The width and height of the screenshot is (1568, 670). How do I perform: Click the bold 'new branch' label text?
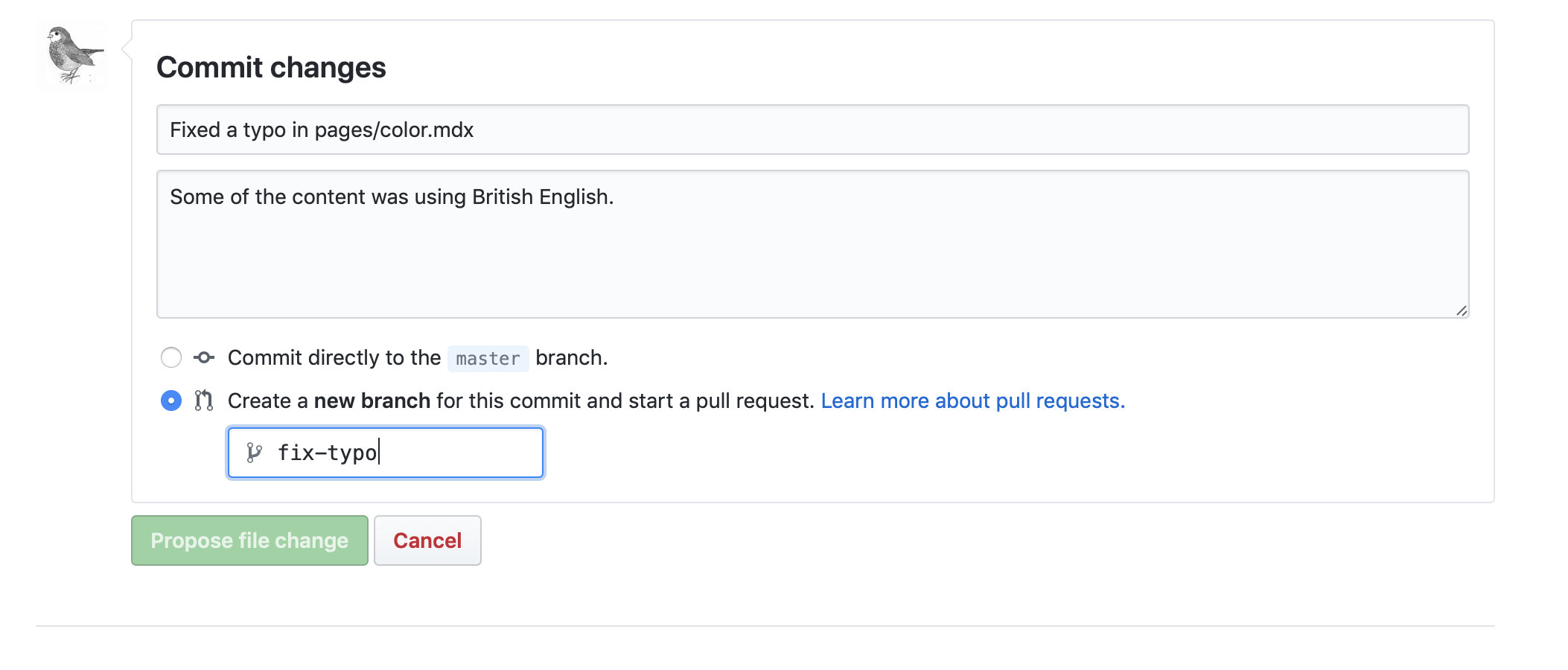click(372, 401)
